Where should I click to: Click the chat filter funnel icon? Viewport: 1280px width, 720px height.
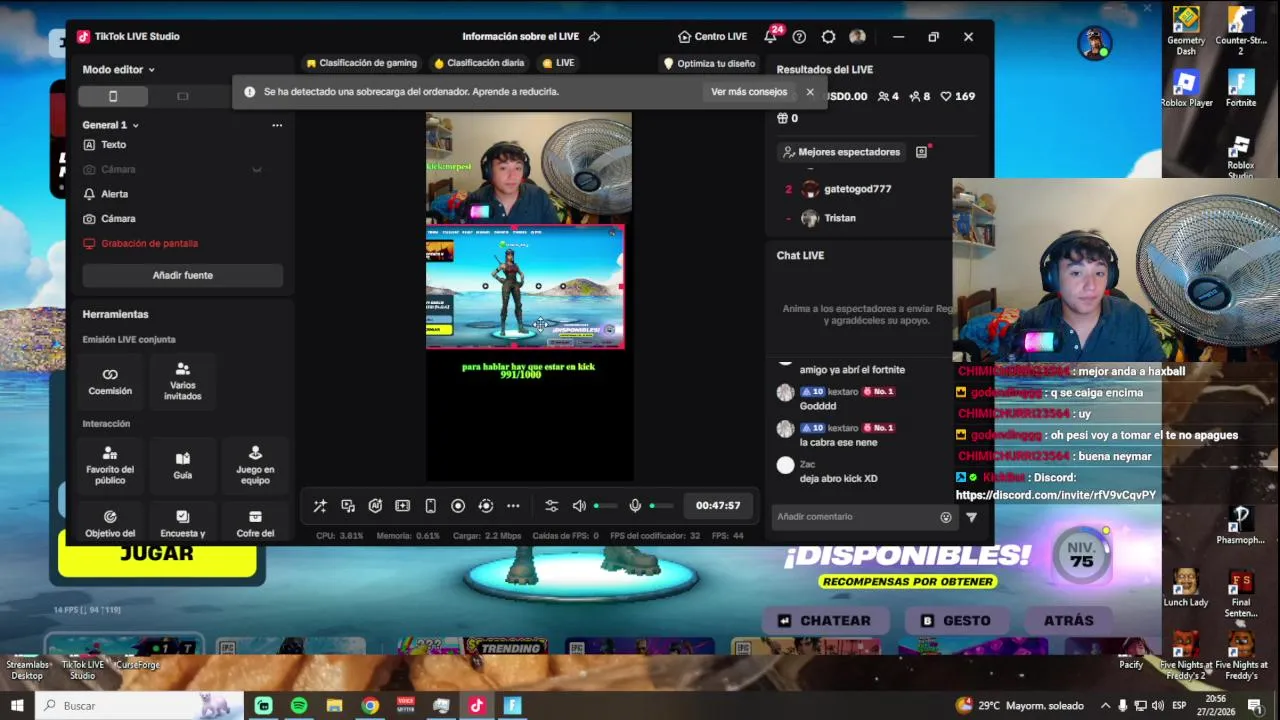971,517
